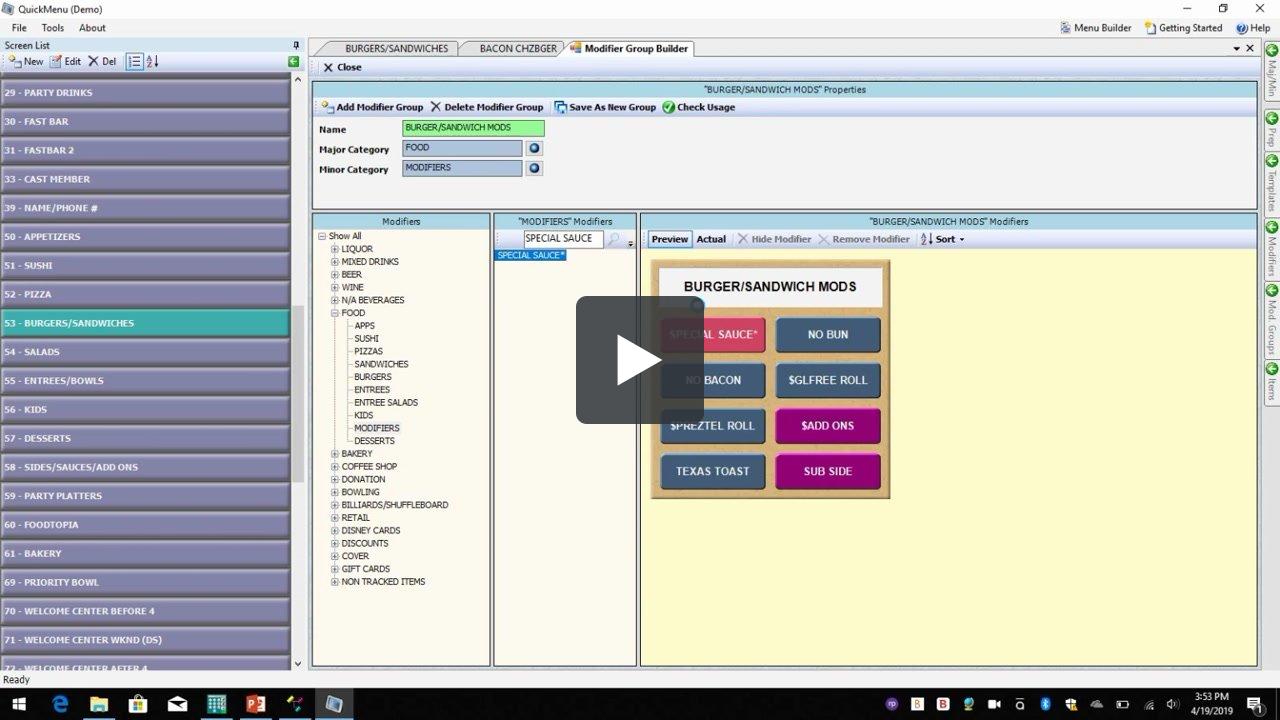Image resolution: width=1280 pixels, height=720 pixels.
Task: Open Menu Builder from the top toolbar
Action: tap(1096, 27)
